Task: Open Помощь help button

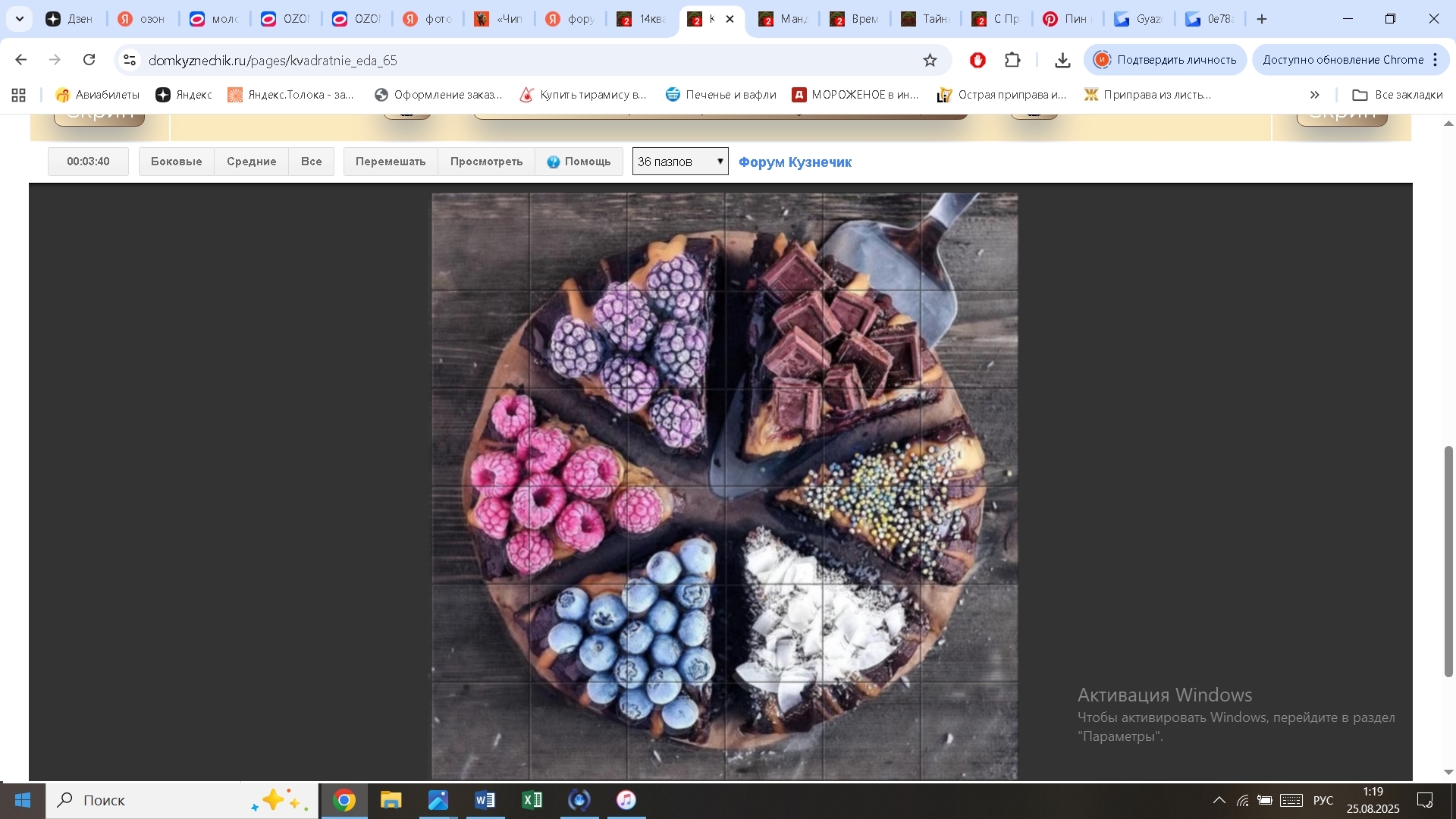Action: 579,162
